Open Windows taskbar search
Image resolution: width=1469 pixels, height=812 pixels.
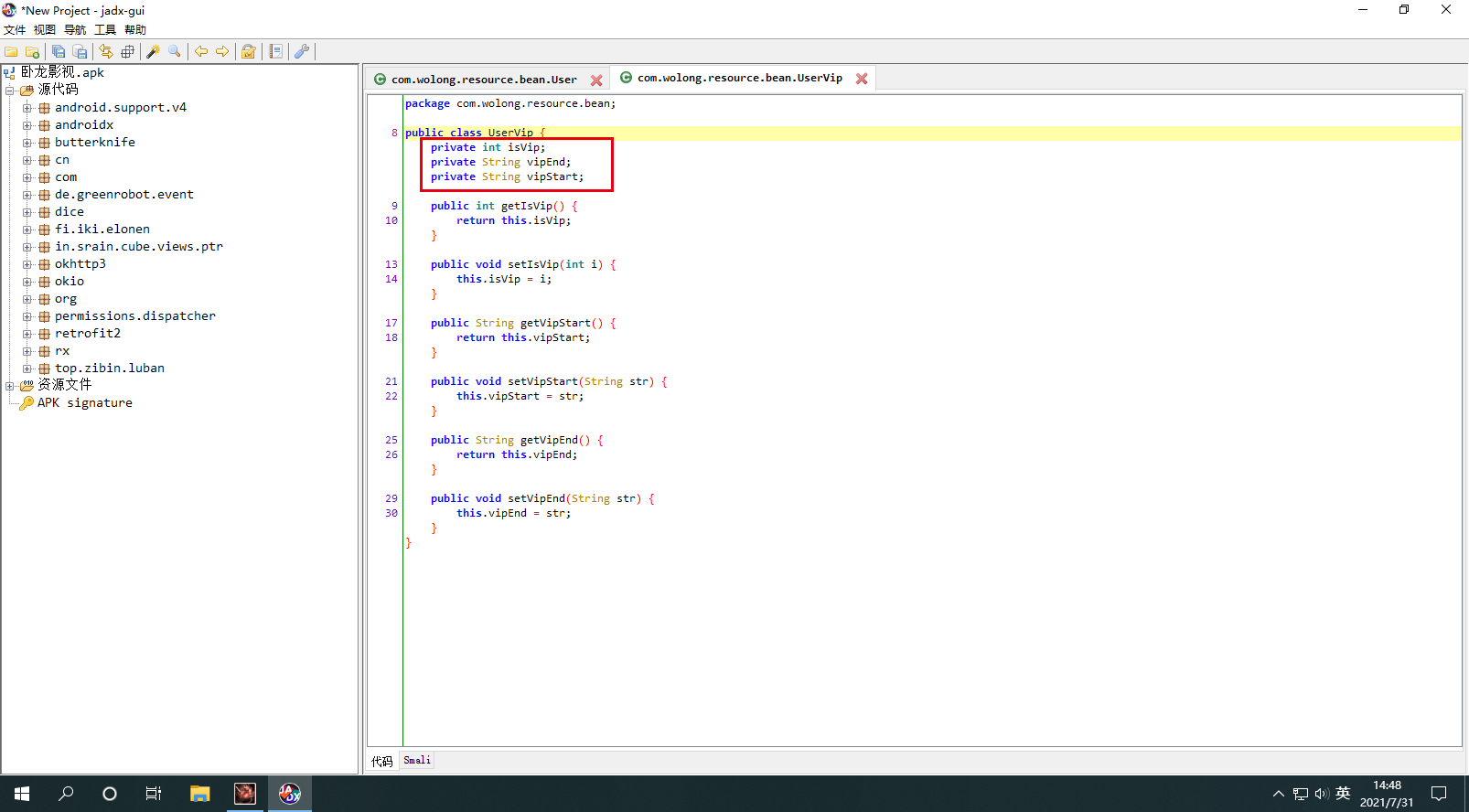(66, 794)
